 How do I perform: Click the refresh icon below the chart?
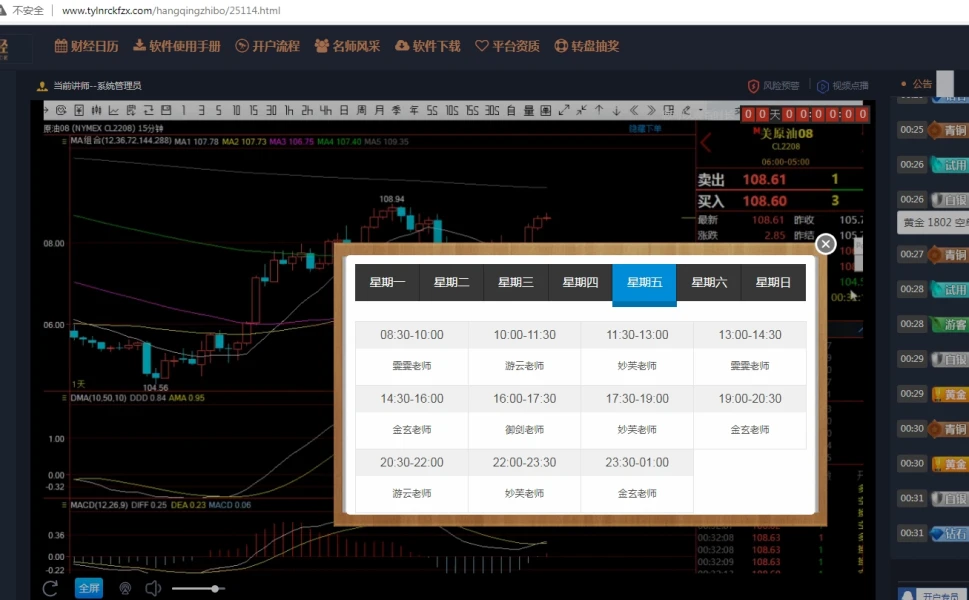(x=50, y=588)
